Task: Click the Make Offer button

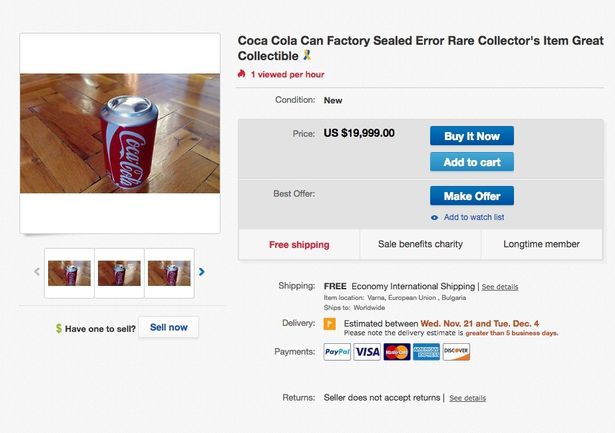Action: coord(471,195)
